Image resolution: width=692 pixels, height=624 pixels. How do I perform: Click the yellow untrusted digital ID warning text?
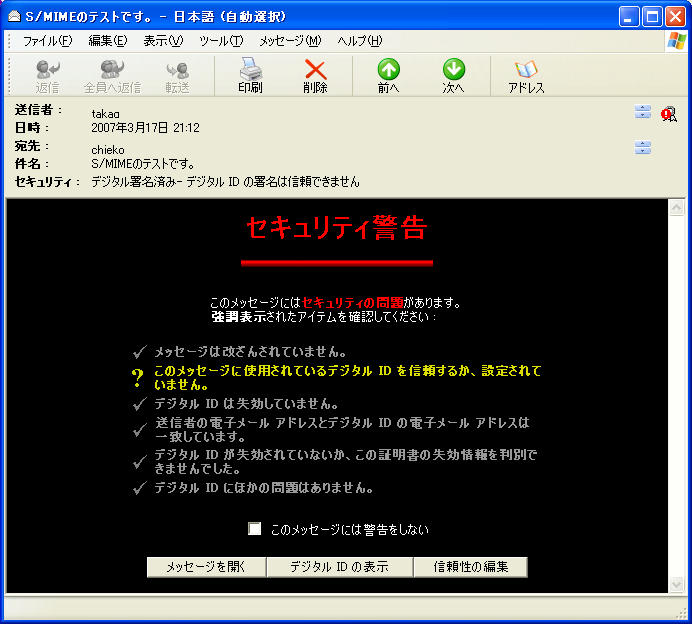347,377
